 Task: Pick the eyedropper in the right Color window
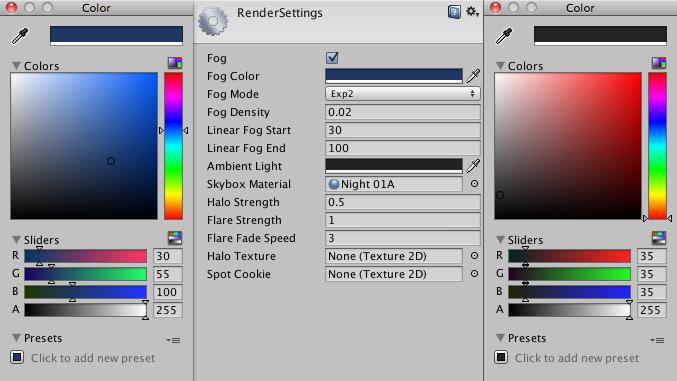[x=504, y=36]
